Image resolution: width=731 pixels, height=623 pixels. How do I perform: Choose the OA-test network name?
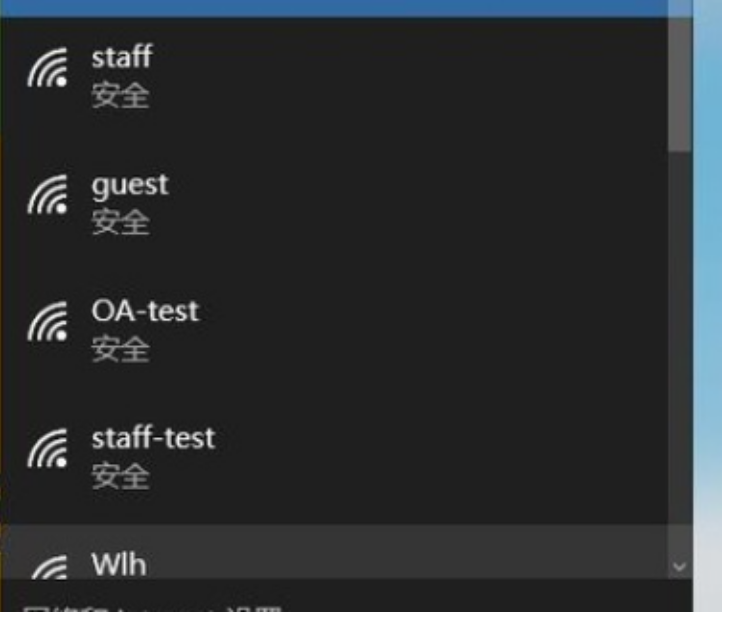point(145,311)
